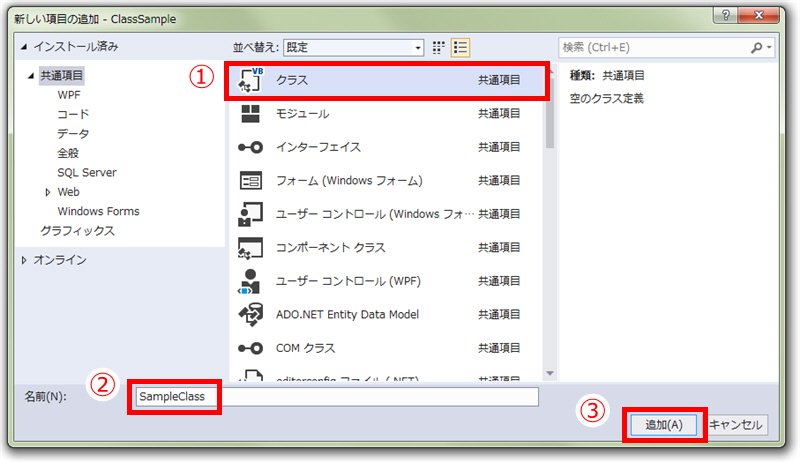Click フォーム (Windows フォーム) template name
The width and height of the screenshot is (800, 462).
tap(349, 181)
